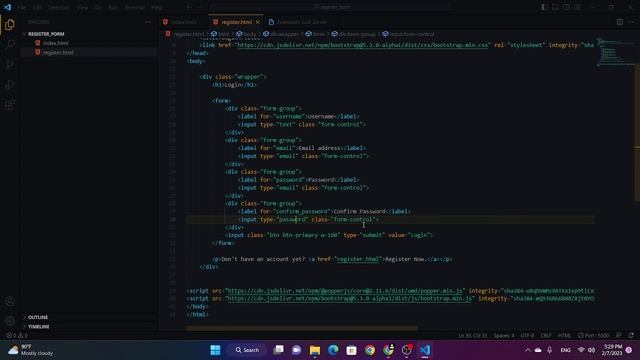The width and height of the screenshot is (640, 360).
Task: Open the Windows Start menu
Action: (x=215, y=350)
